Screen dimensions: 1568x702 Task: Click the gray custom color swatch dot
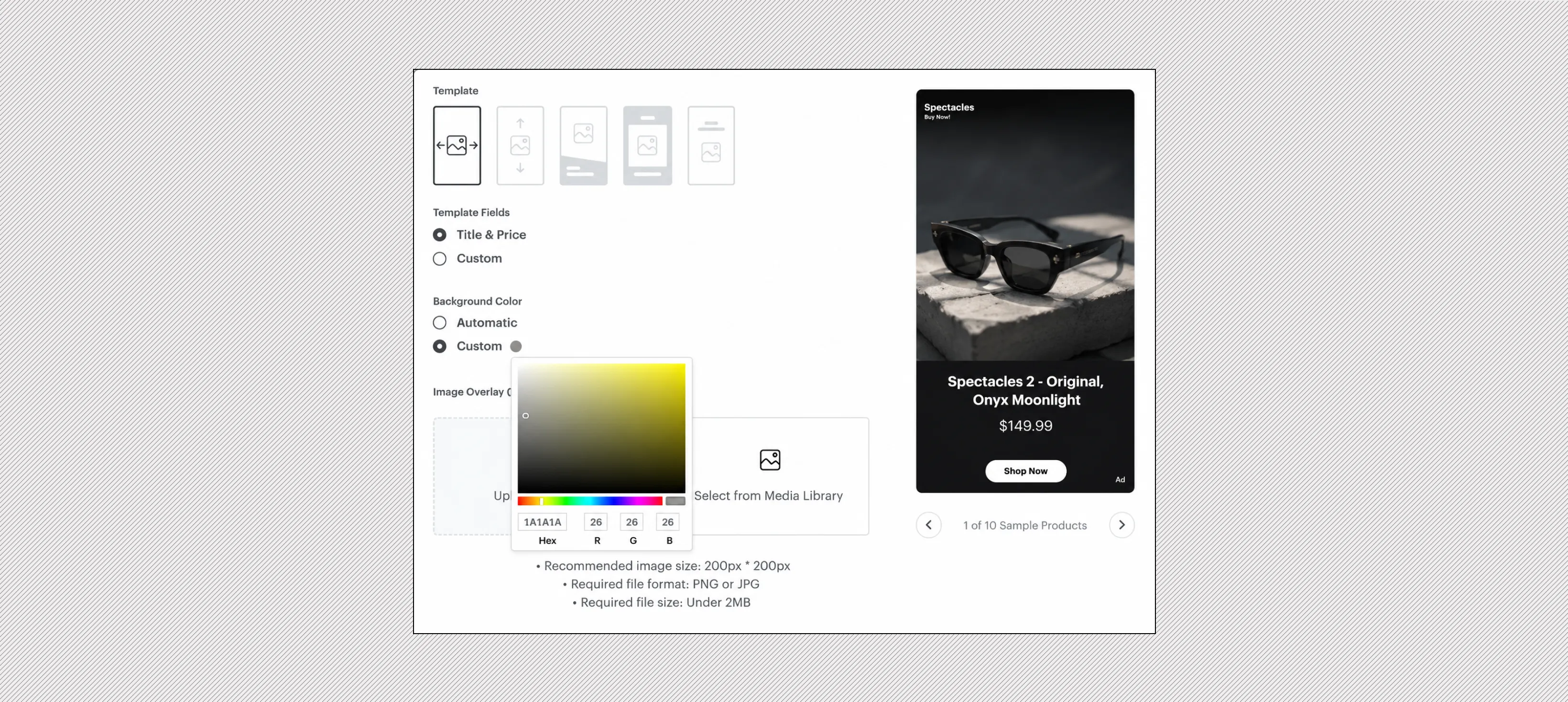(x=515, y=346)
